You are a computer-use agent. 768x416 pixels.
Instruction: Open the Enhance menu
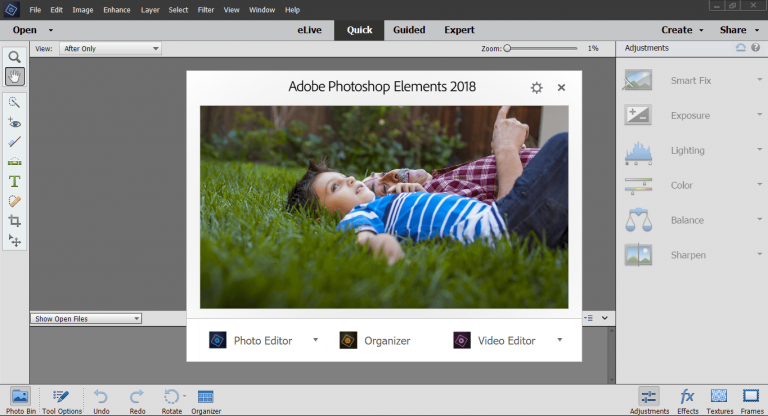[x=117, y=10]
